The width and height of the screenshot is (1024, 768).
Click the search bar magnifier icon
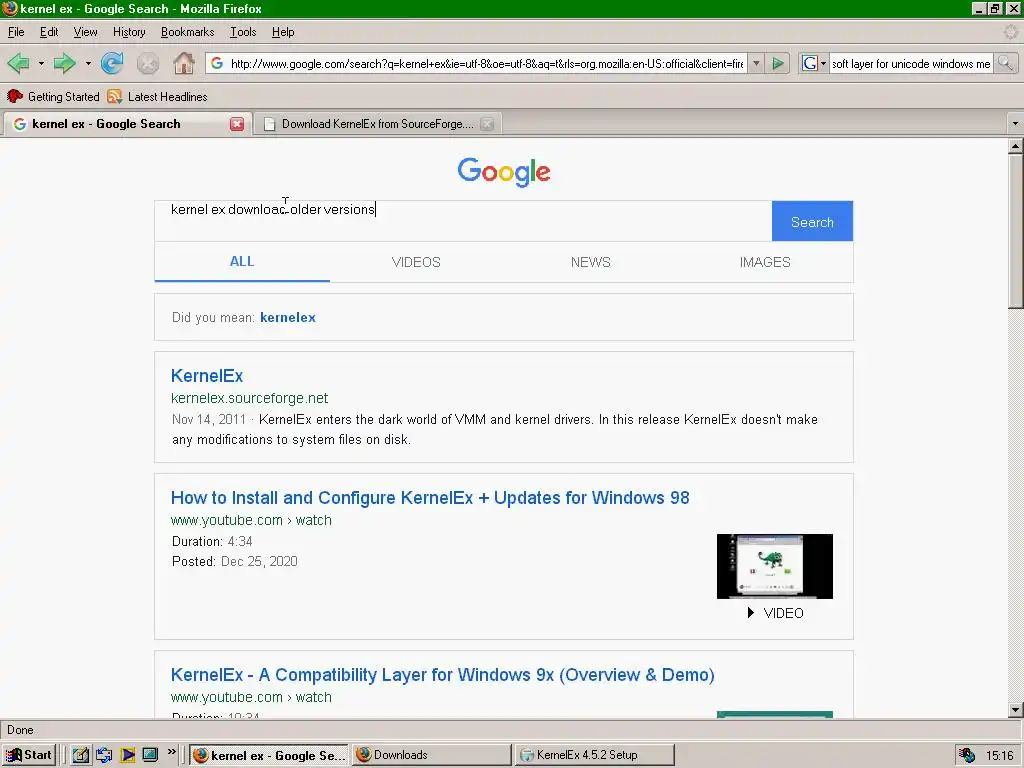1005,63
